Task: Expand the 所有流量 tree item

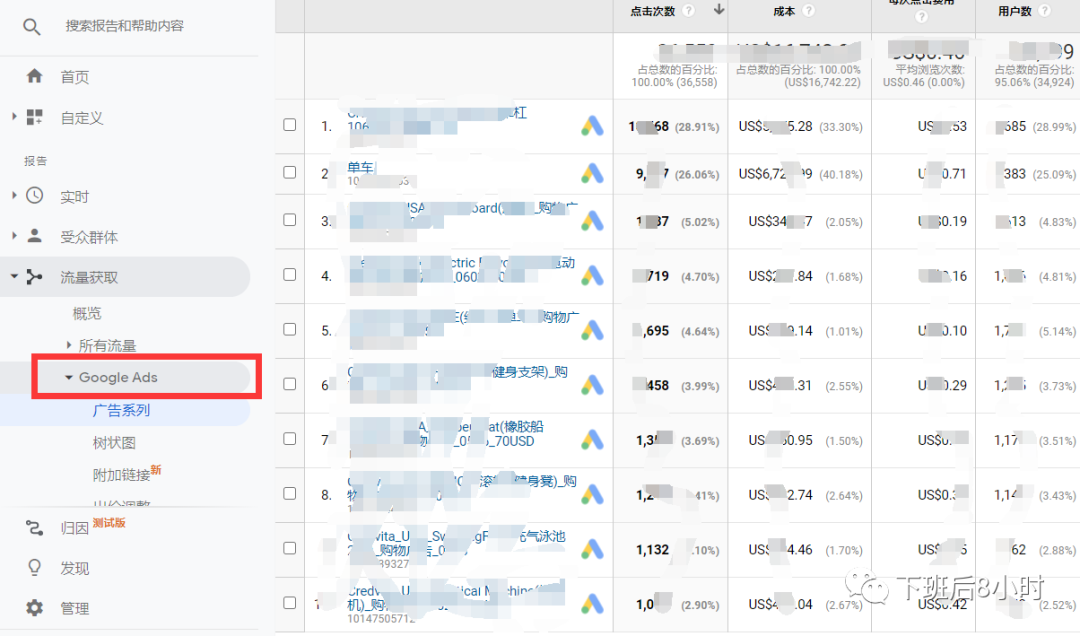Action: (68, 345)
